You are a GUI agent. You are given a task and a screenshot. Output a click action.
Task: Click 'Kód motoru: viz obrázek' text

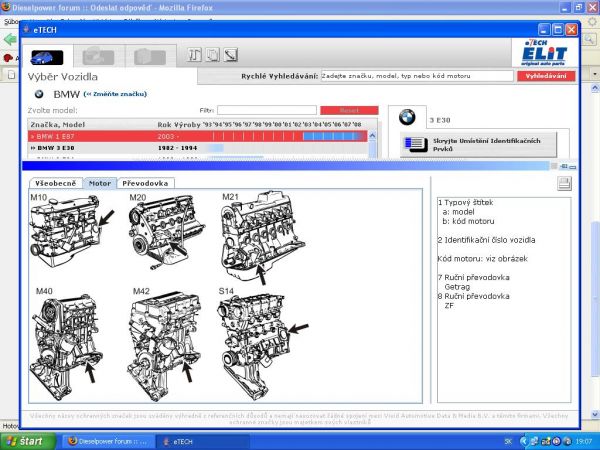[x=483, y=259]
